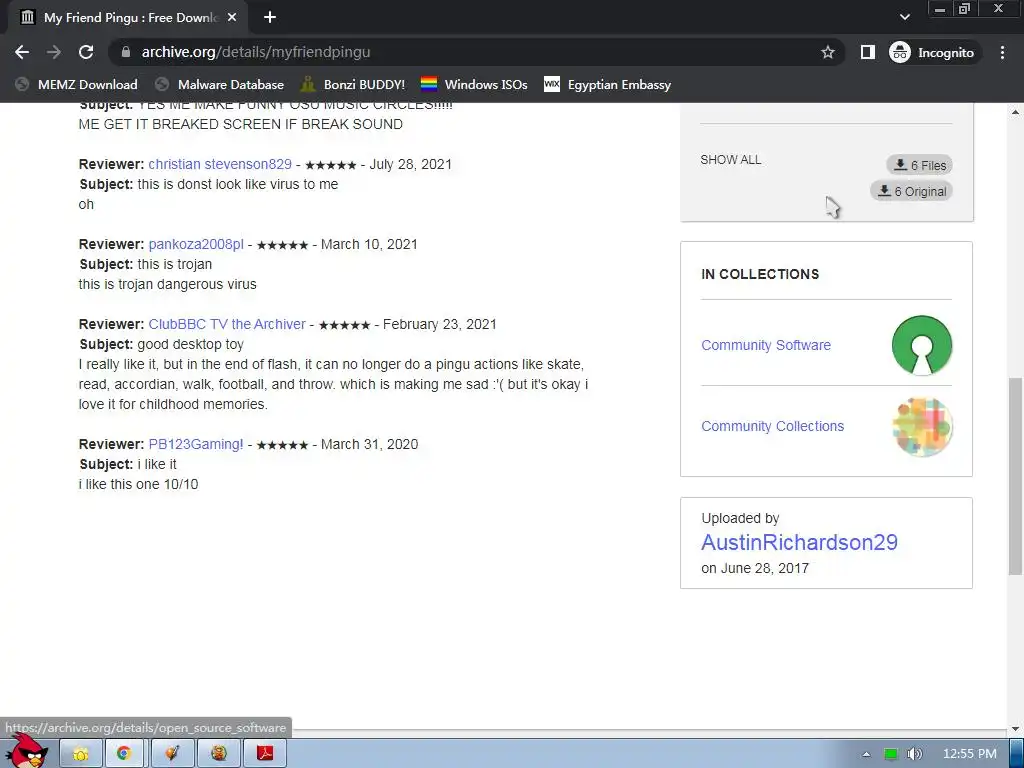Viewport: 1024px width, 768px height.
Task: Download the 6 Files button
Action: click(920, 165)
